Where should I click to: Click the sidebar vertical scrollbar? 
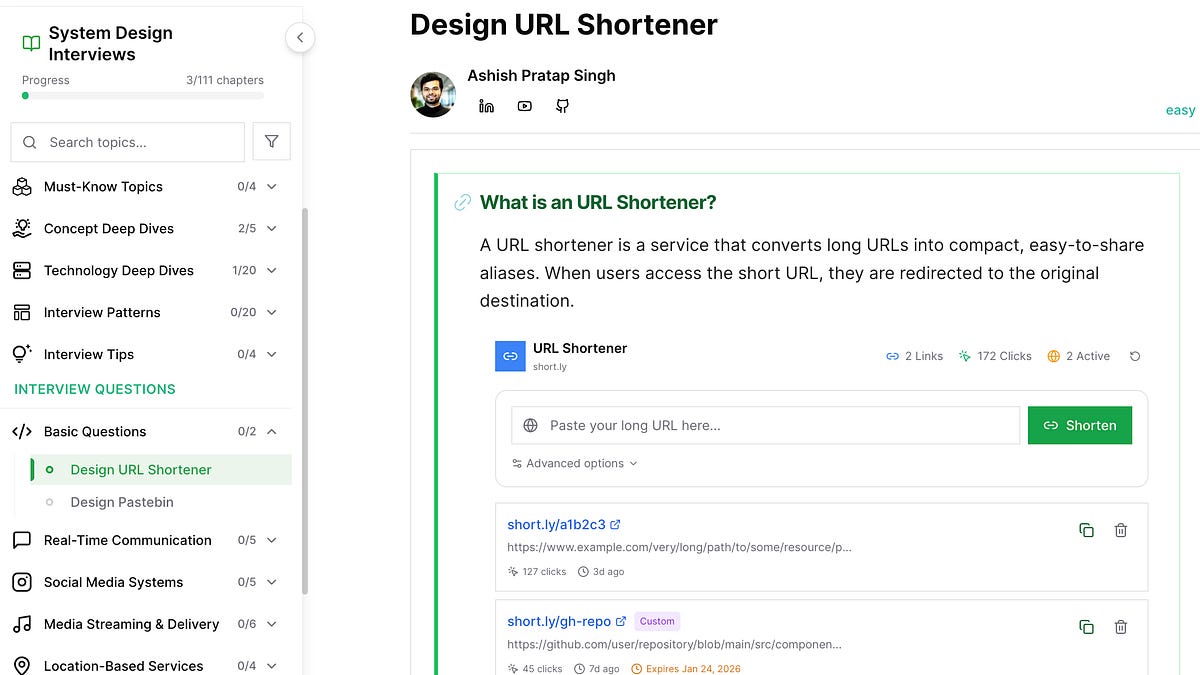[305, 400]
